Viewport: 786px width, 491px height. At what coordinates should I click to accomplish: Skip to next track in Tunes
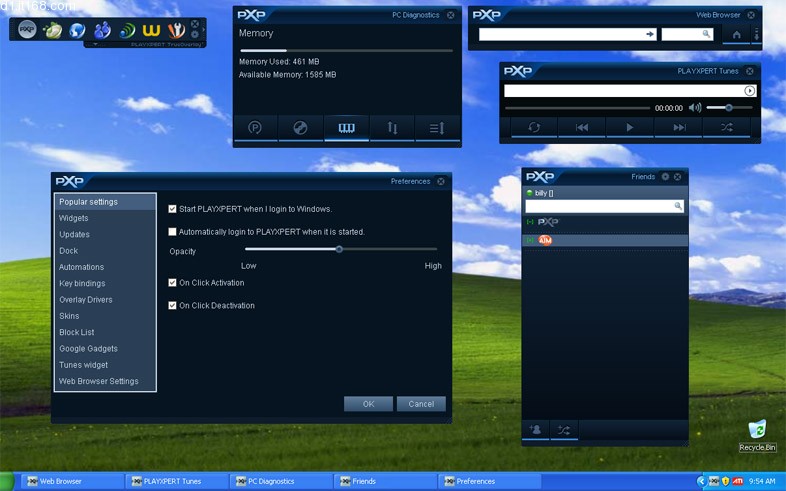(x=679, y=127)
